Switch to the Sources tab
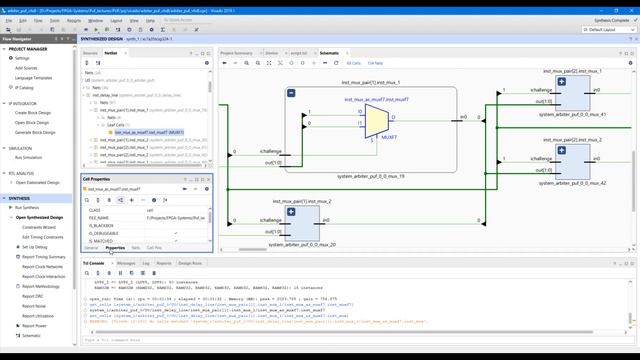This screenshot has height=360, width=640. tap(90, 53)
